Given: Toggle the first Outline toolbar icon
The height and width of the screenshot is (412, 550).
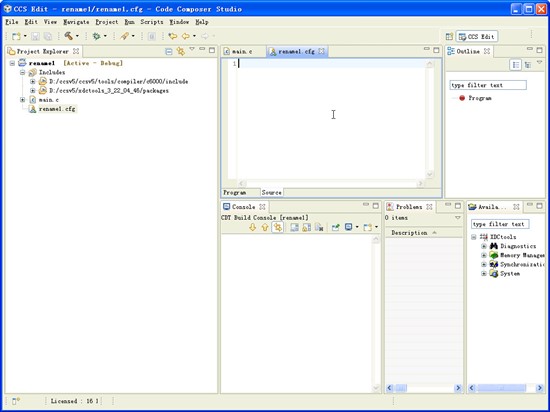Looking at the screenshot, I should click(x=516, y=65).
